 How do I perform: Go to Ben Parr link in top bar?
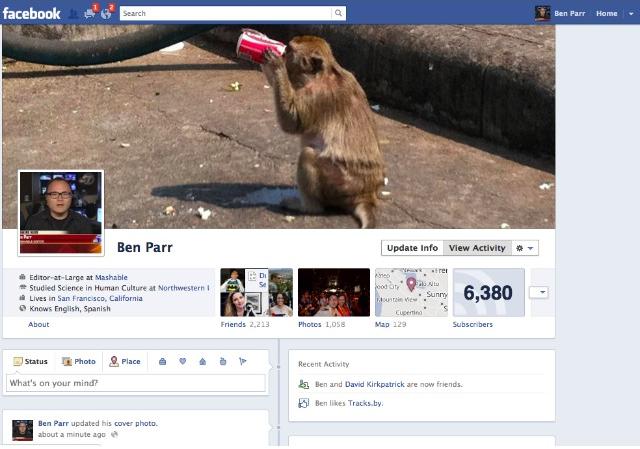point(569,13)
